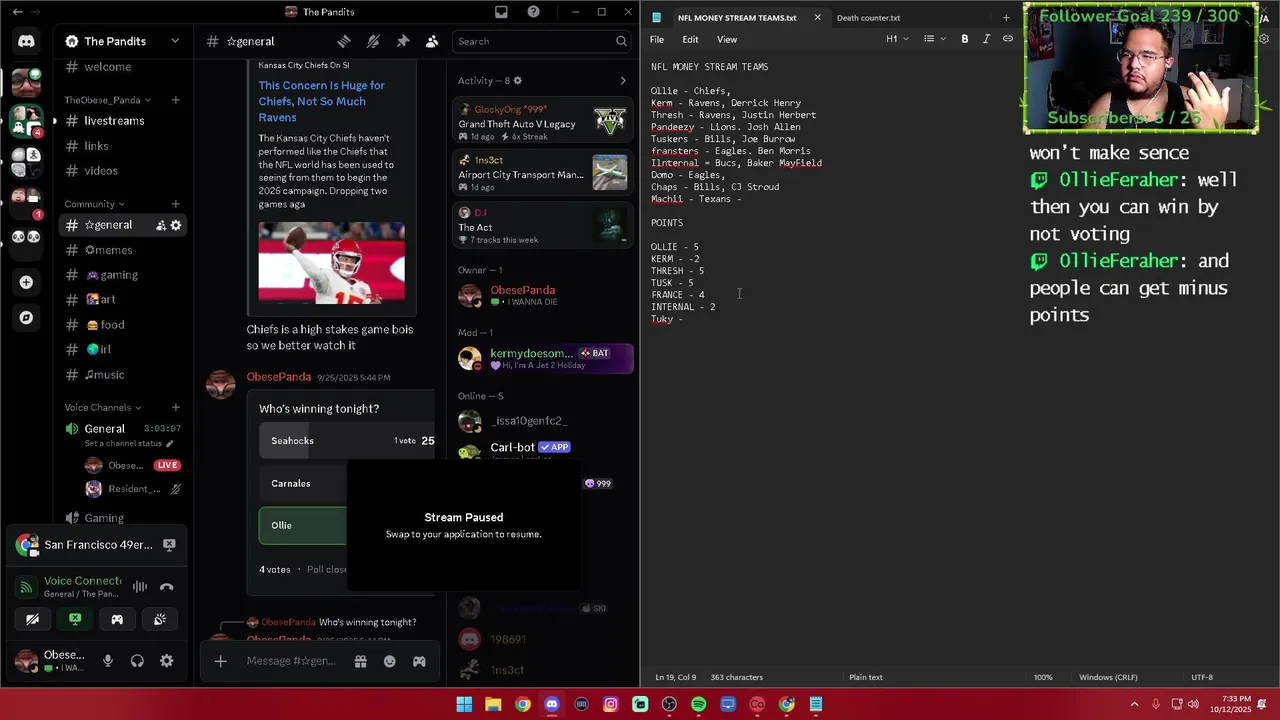Image resolution: width=1280 pixels, height=720 pixels.
Task: Expand the Activity panel chevron
Action: (x=623, y=81)
